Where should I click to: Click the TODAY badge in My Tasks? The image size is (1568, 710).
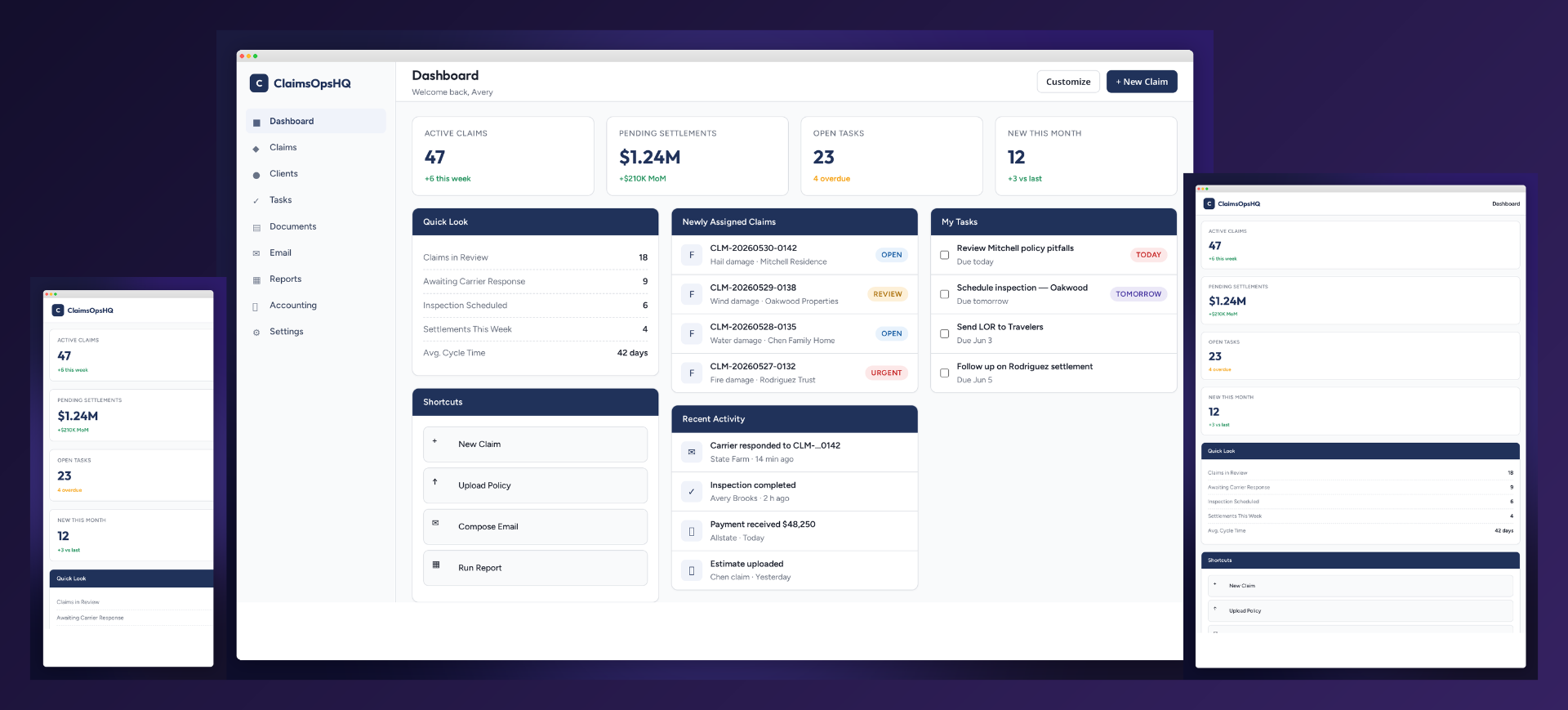coord(1148,255)
